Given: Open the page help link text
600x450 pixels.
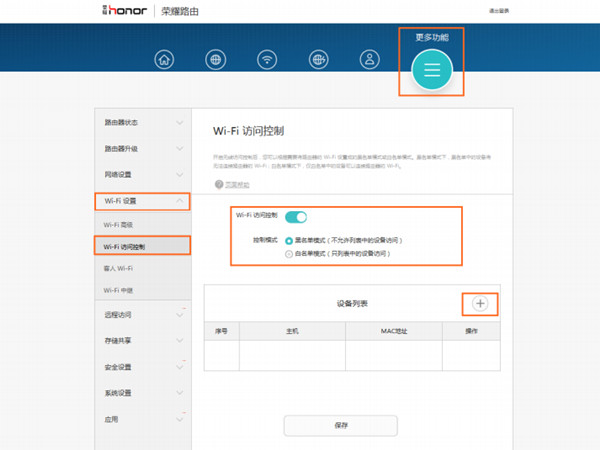Looking at the screenshot, I should 237,184.
